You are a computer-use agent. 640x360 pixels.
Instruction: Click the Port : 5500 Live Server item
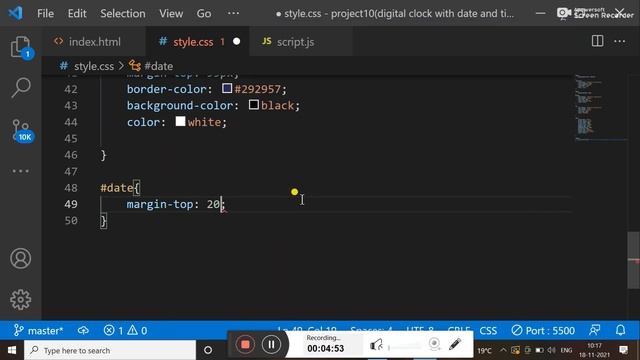(543, 330)
